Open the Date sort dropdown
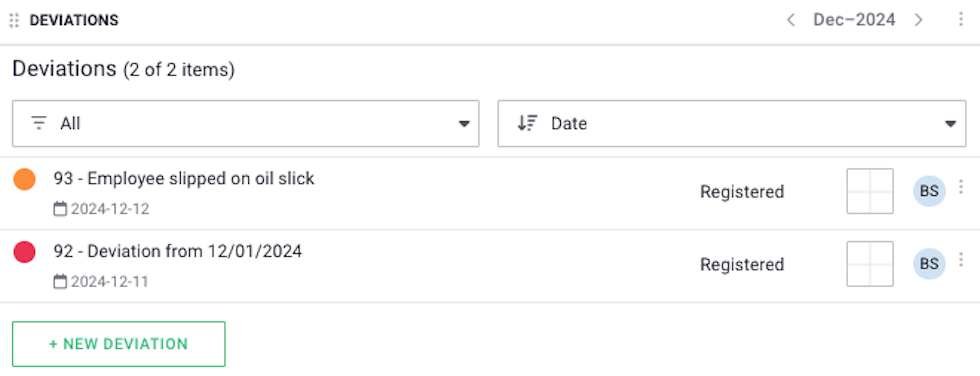The height and width of the screenshot is (376, 980). [732, 124]
